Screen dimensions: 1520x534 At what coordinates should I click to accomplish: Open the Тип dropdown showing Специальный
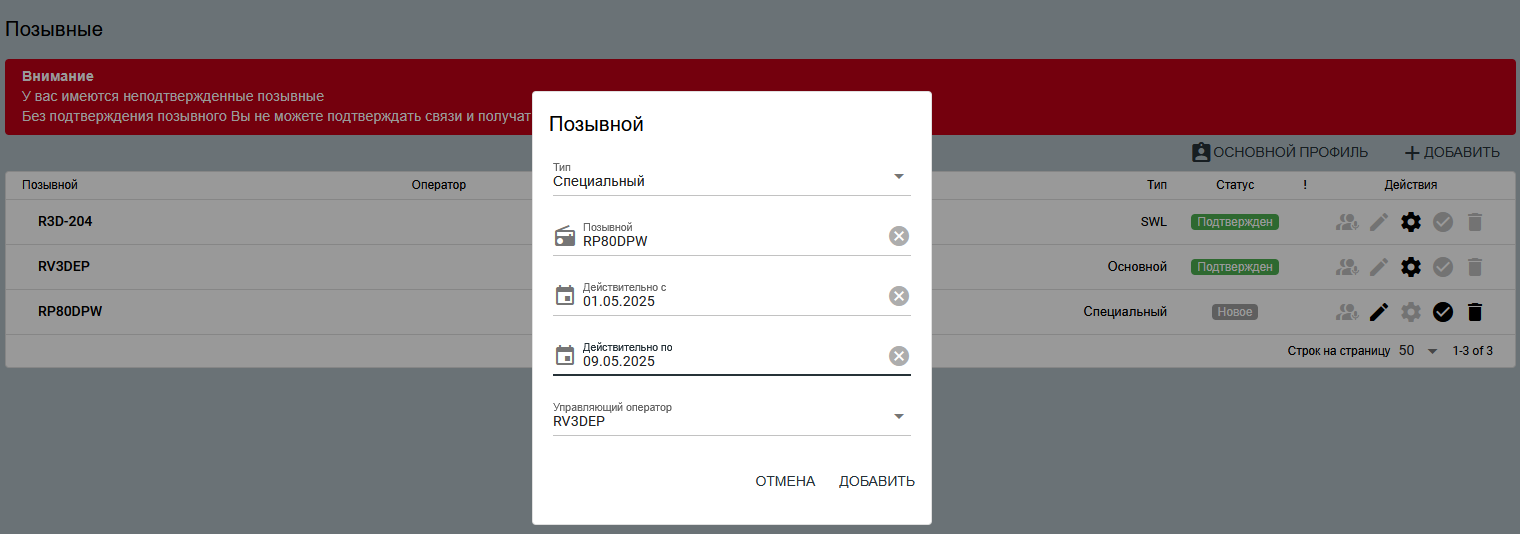coord(732,176)
